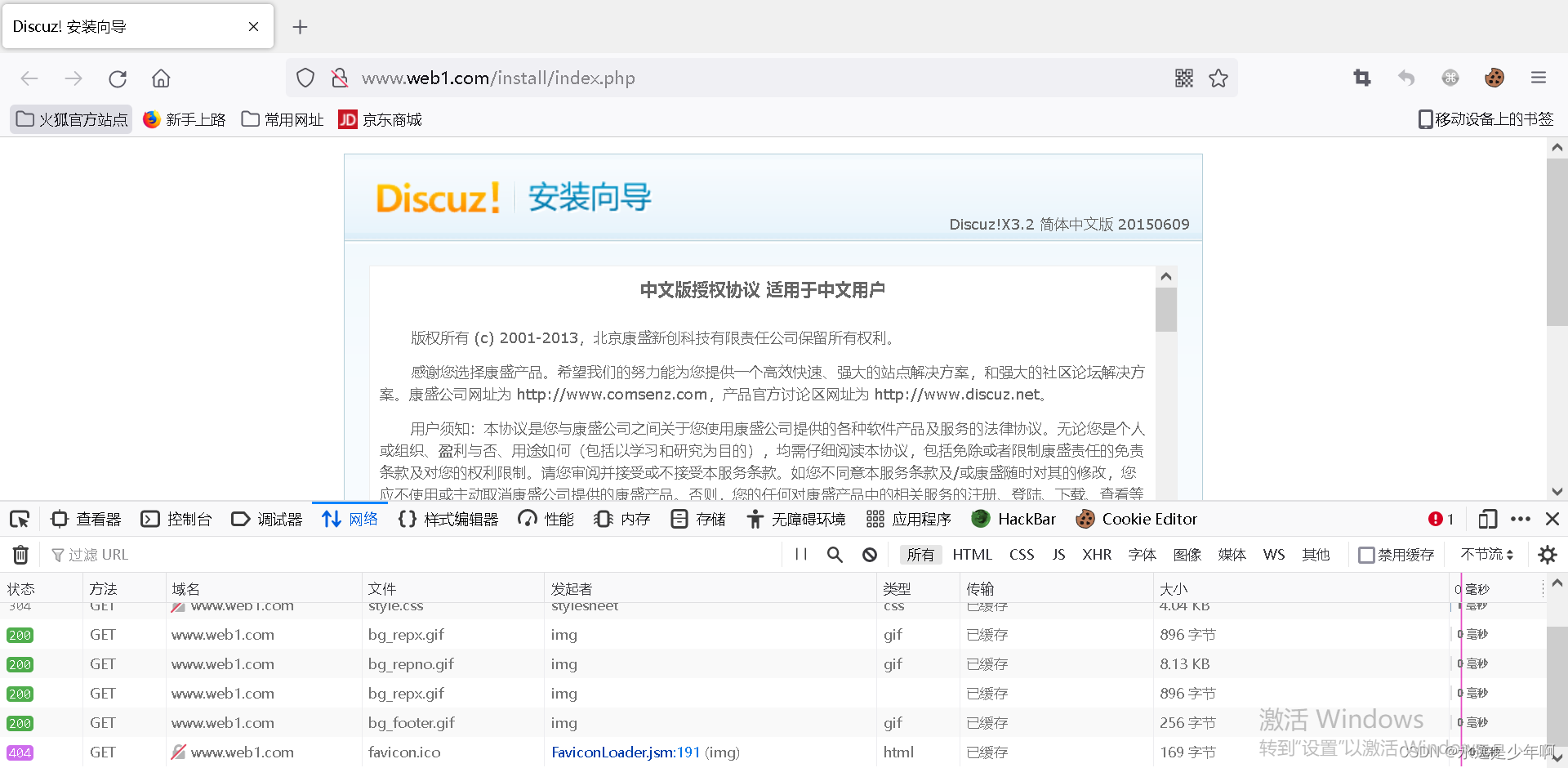Screen dimensions: 1568x768
Task: Click the error count indicator
Action: point(1441,519)
